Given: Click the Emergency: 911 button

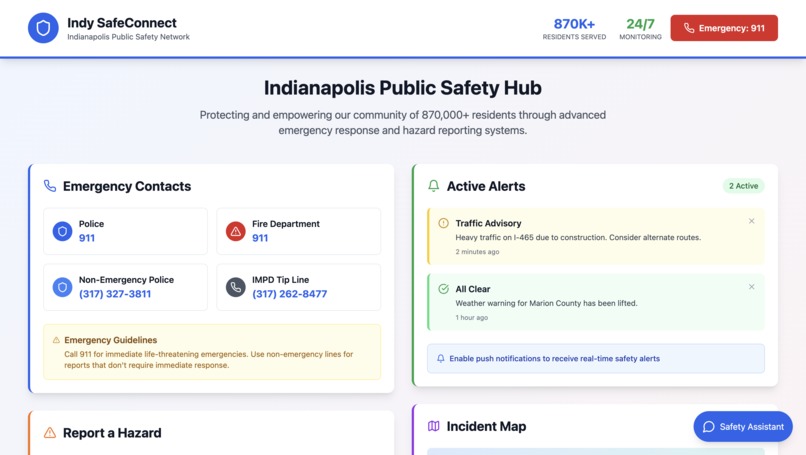Looking at the screenshot, I should coord(724,28).
